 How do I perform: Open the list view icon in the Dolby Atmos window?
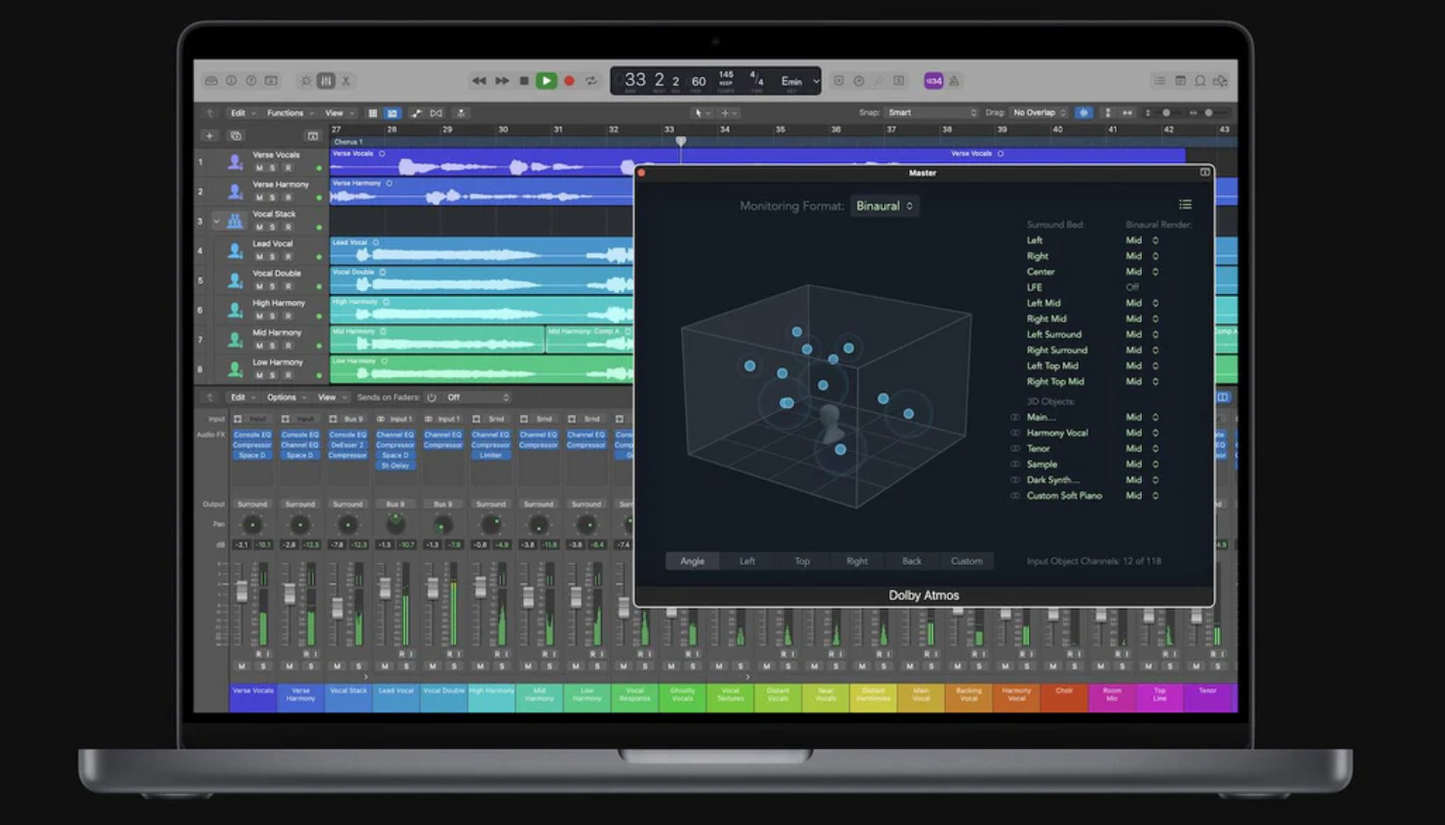1186,204
